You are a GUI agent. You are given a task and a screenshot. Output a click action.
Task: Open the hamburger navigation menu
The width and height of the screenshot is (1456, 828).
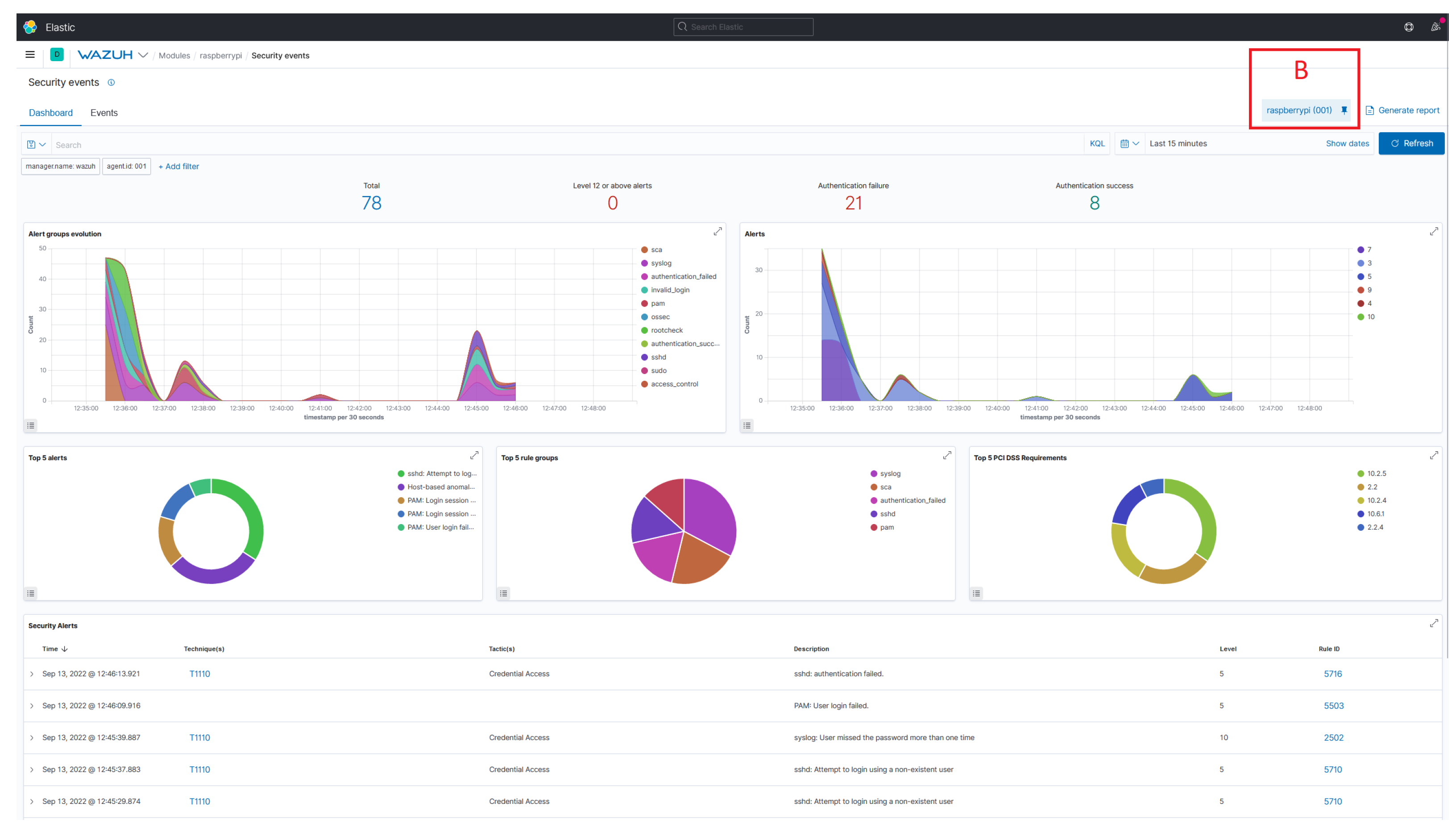coord(29,55)
